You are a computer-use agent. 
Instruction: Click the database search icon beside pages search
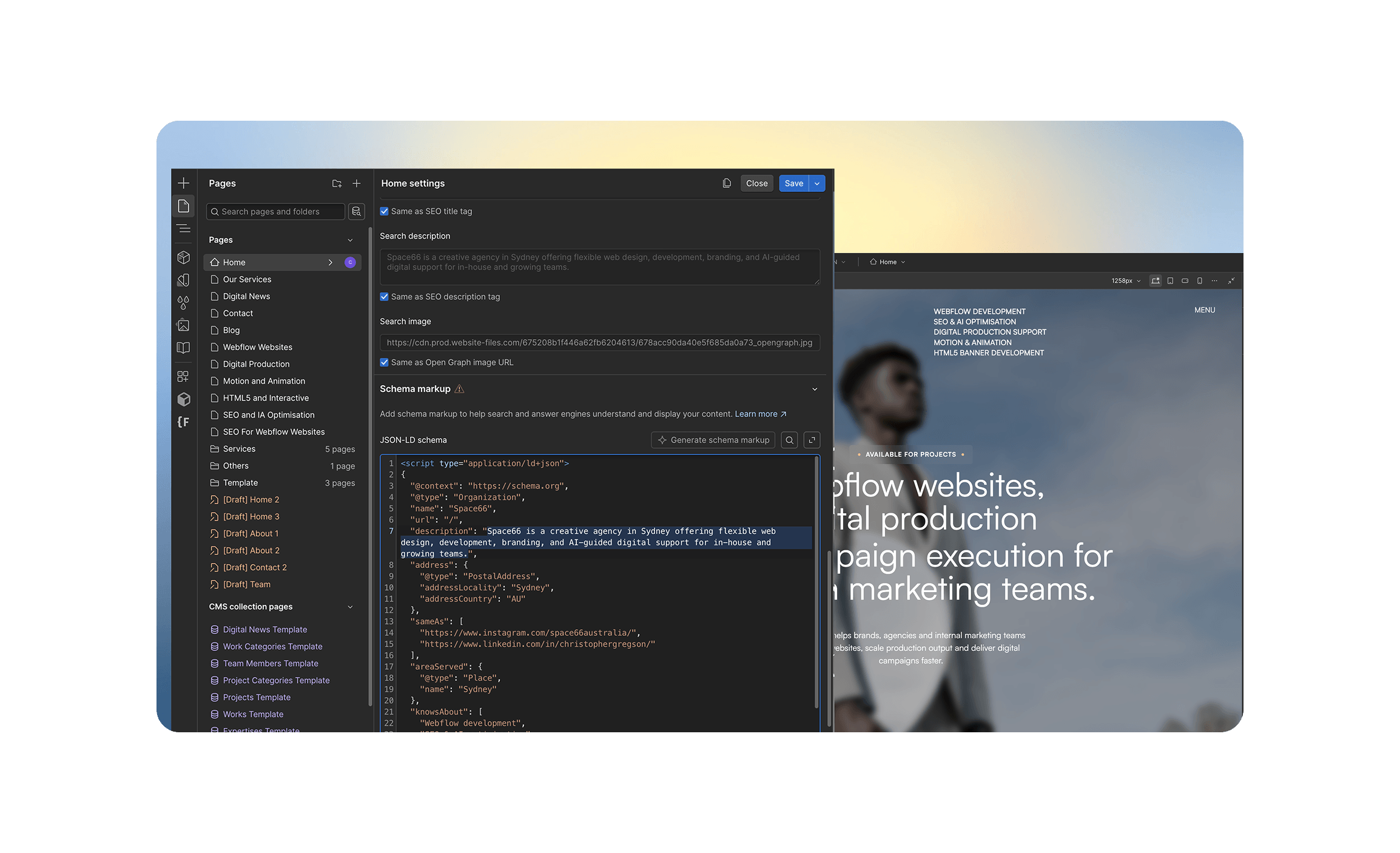(357, 211)
